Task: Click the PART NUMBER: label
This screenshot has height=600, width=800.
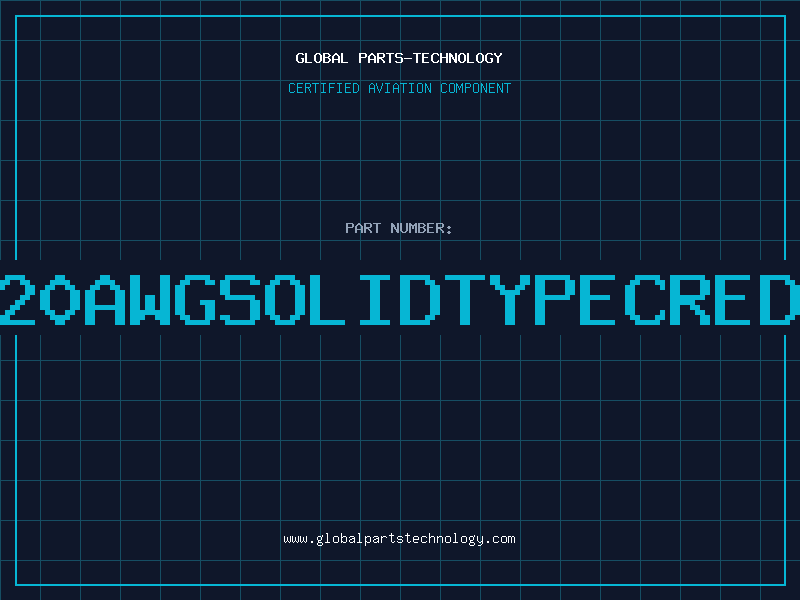Action: [399, 228]
